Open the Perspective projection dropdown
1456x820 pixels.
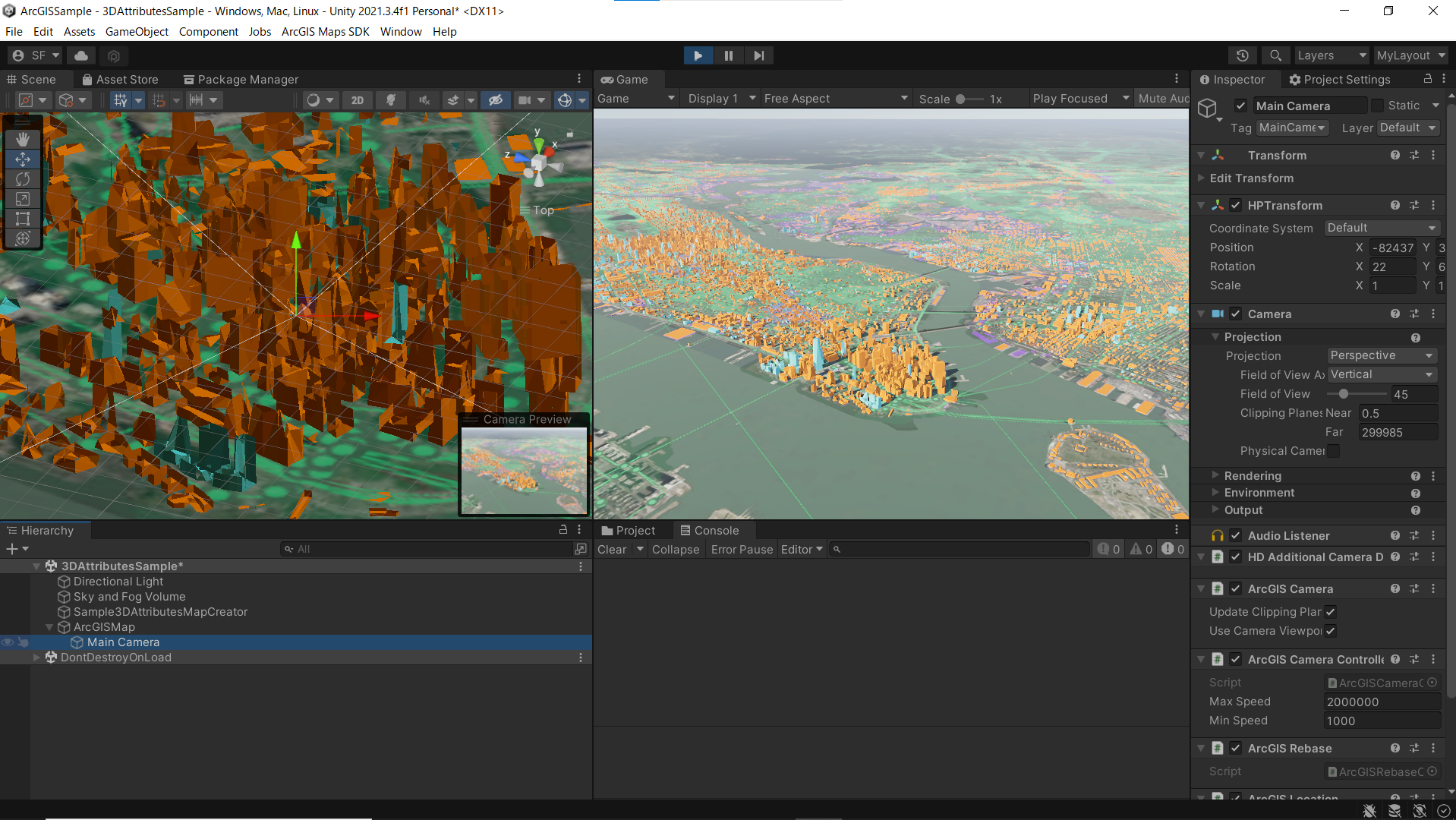[1381, 355]
